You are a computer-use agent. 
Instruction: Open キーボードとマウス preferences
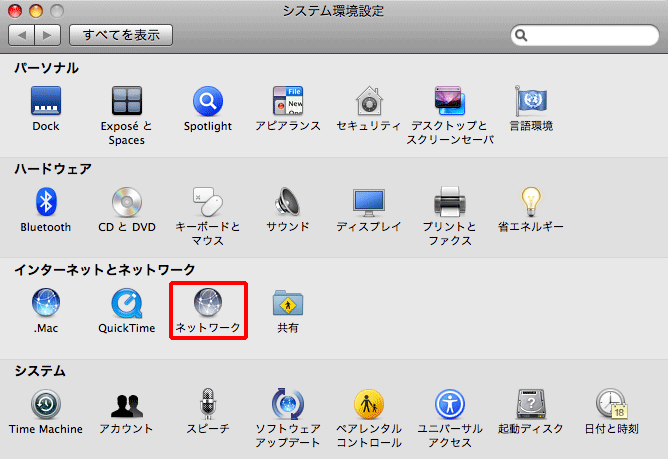[x=207, y=202]
